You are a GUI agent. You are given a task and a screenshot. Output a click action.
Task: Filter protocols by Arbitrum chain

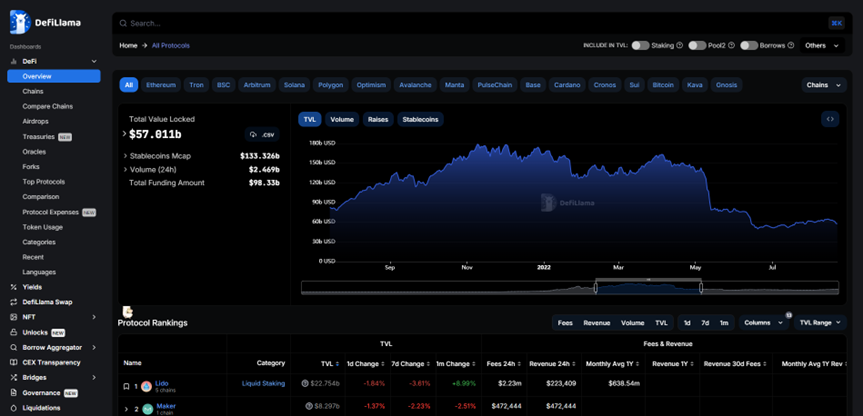[x=256, y=85]
